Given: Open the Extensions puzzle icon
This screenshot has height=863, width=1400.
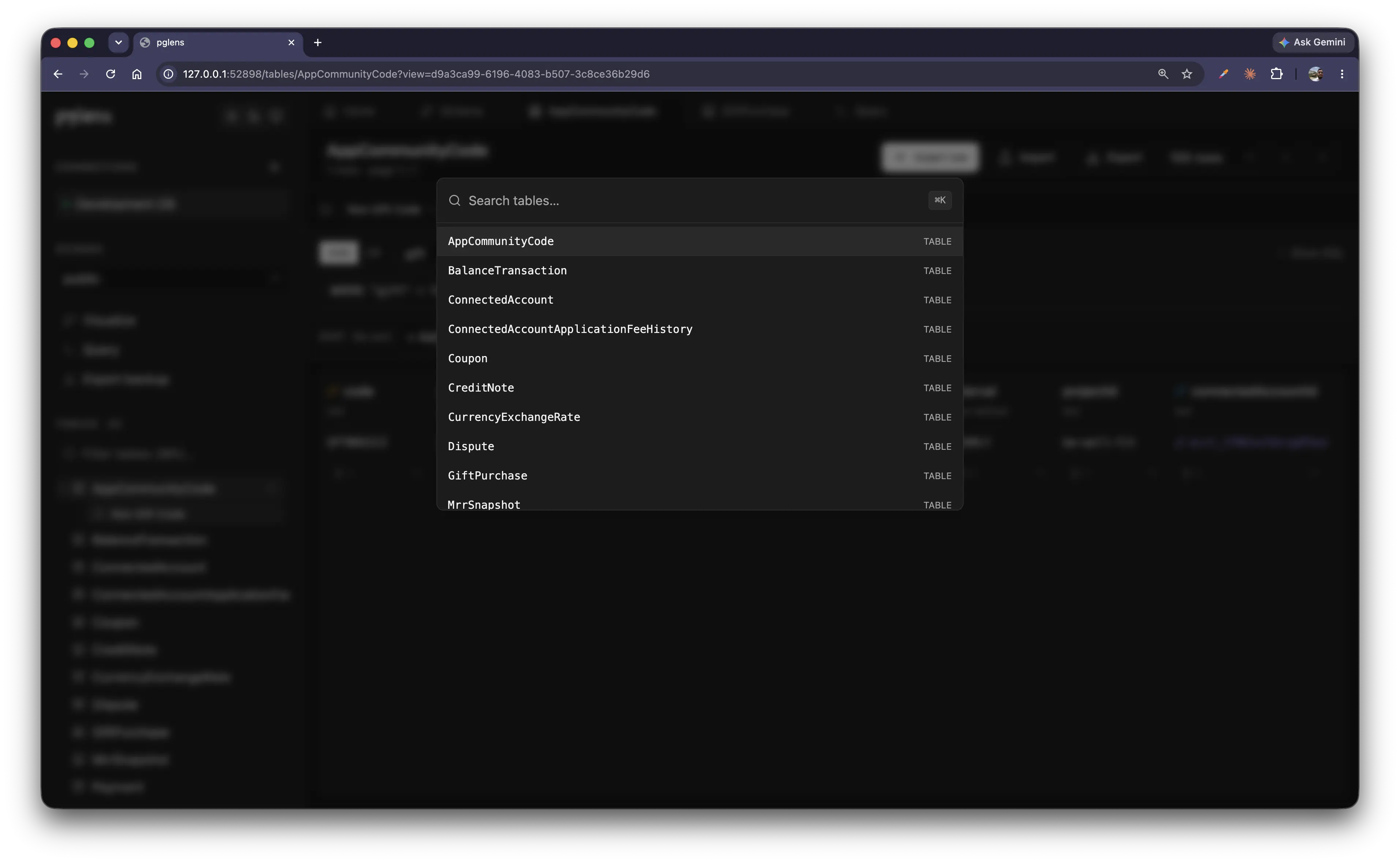Looking at the screenshot, I should coord(1277,74).
